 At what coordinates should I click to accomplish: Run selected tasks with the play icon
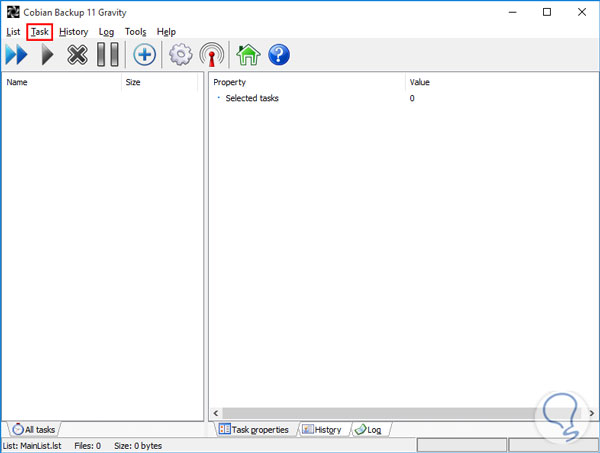pos(47,55)
